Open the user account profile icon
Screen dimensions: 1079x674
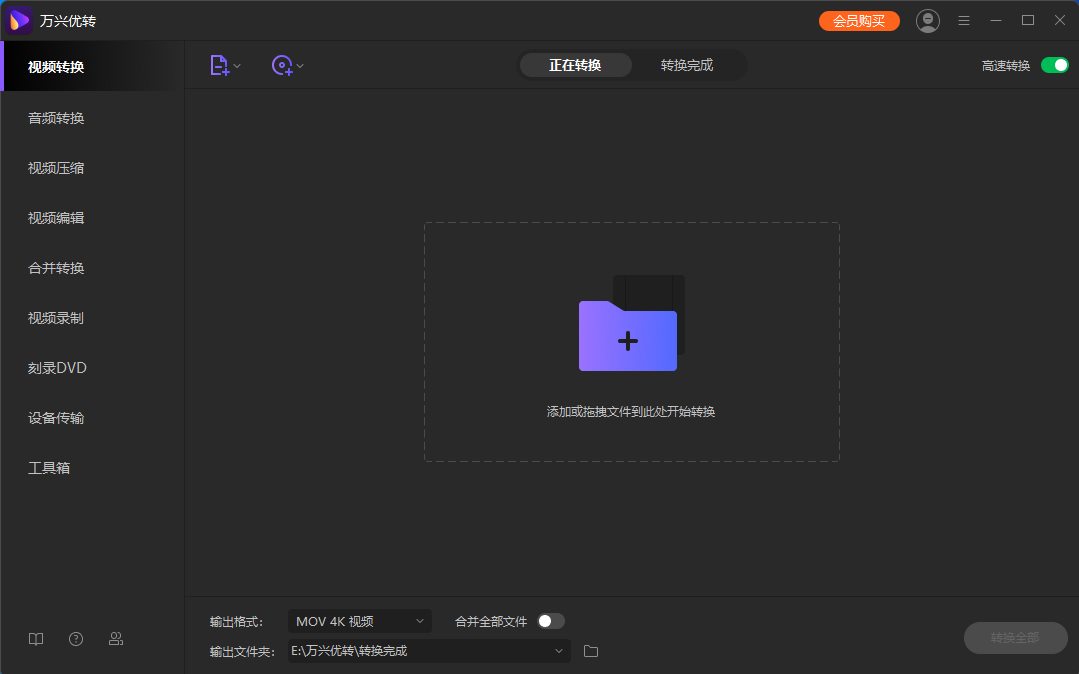click(x=928, y=20)
